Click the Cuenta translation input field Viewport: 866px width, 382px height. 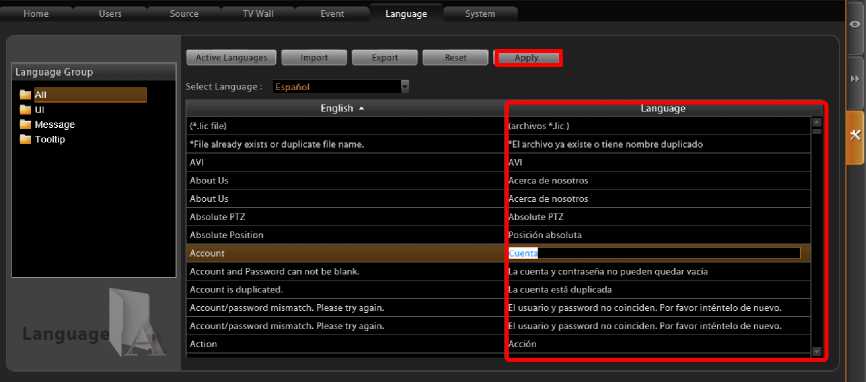point(654,253)
